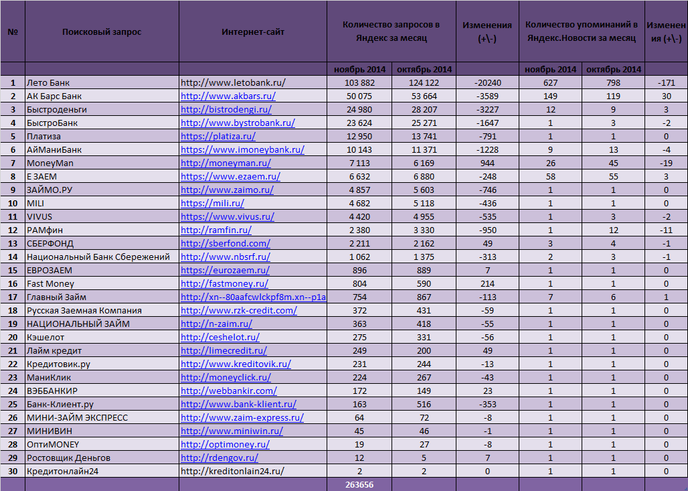Select the news change value -171

[666, 82]
